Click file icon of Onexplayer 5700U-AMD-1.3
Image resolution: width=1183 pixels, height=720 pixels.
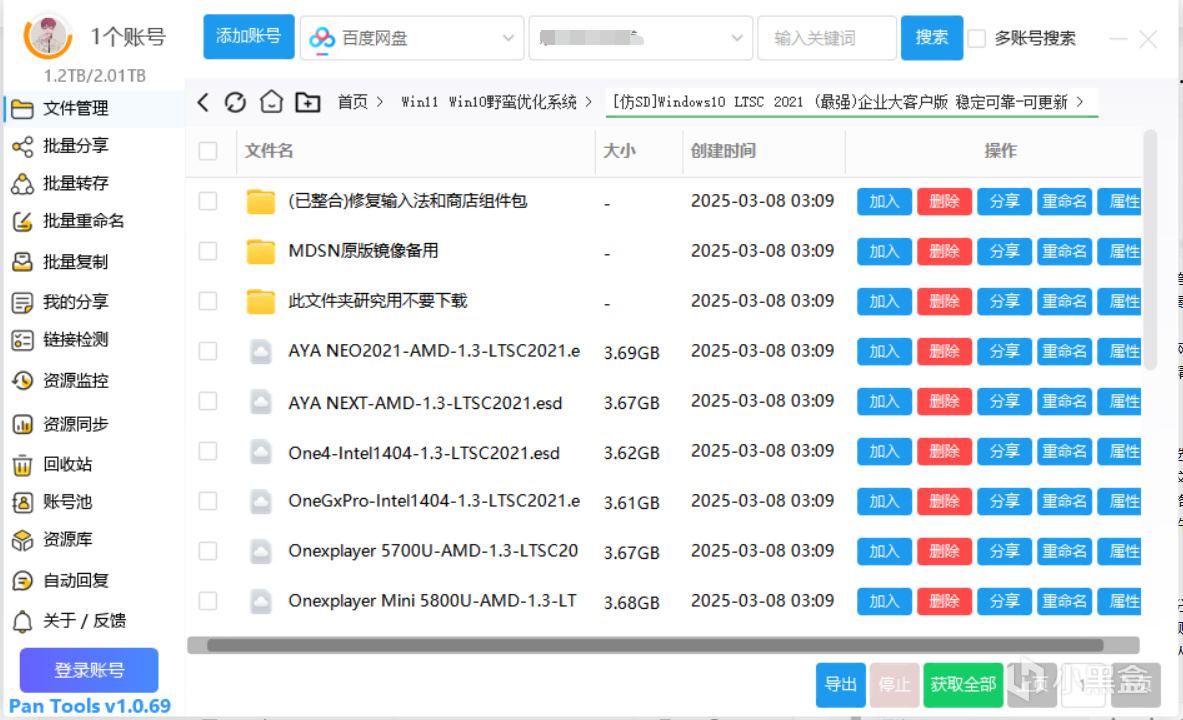(x=261, y=551)
